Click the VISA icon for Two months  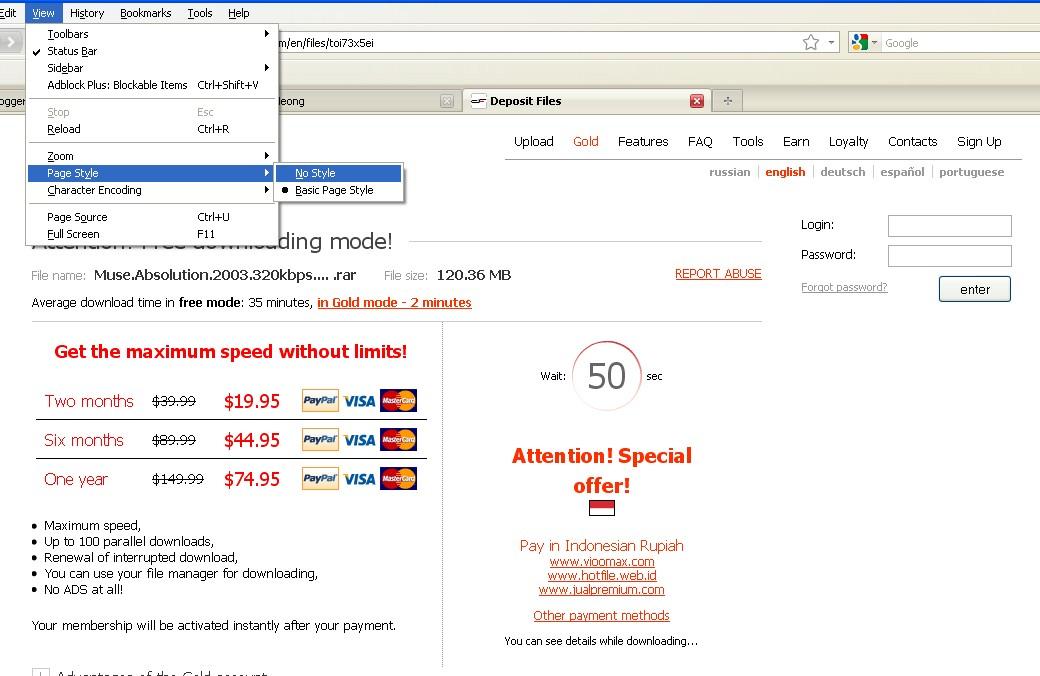click(359, 401)
